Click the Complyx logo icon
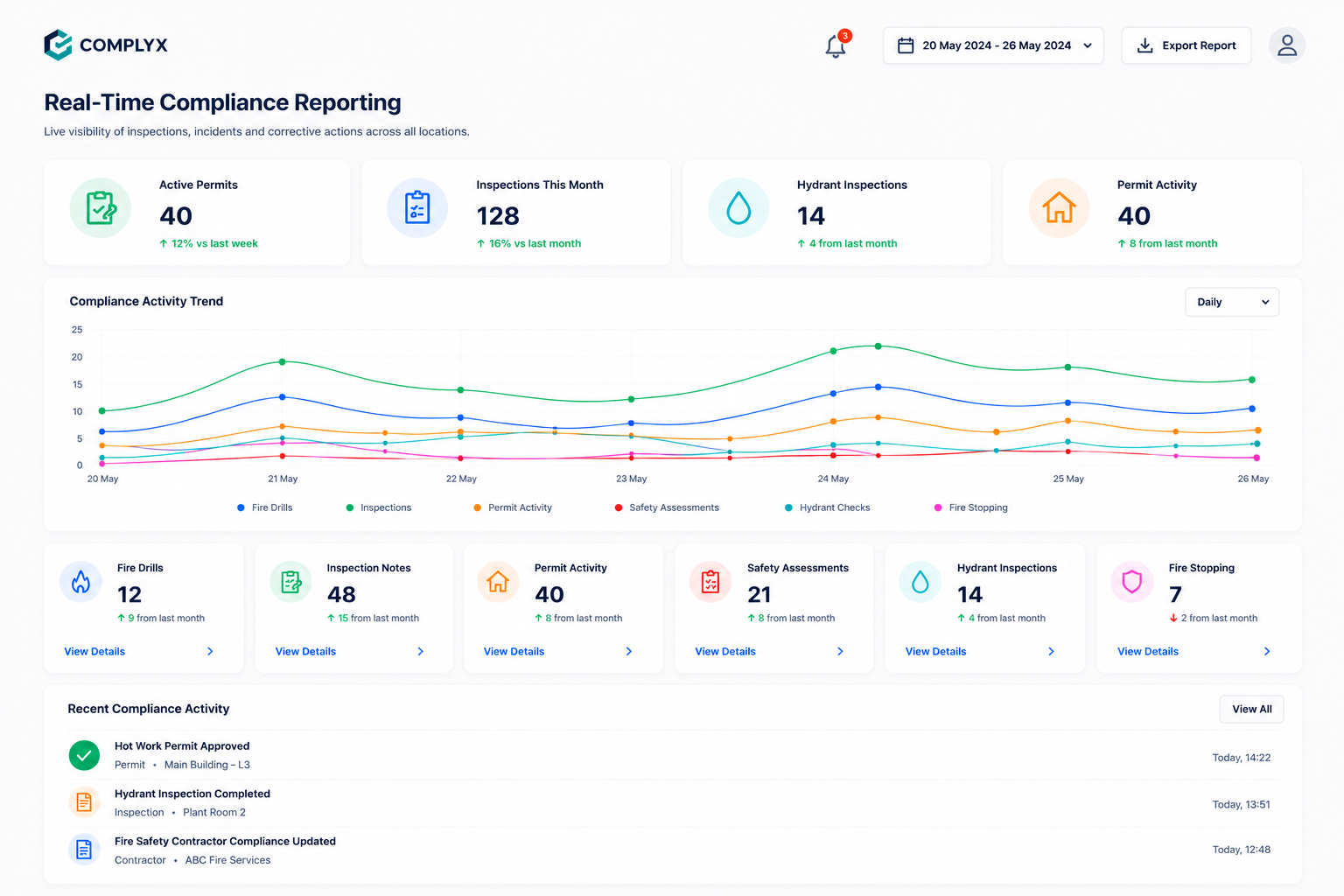 [58, 45]
